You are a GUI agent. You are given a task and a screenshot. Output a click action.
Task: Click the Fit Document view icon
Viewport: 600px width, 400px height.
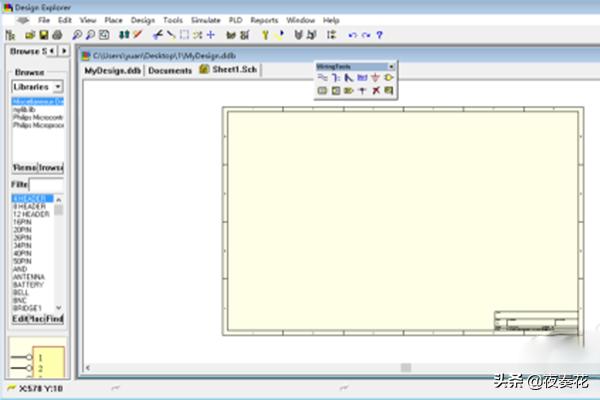pos(104,35)
